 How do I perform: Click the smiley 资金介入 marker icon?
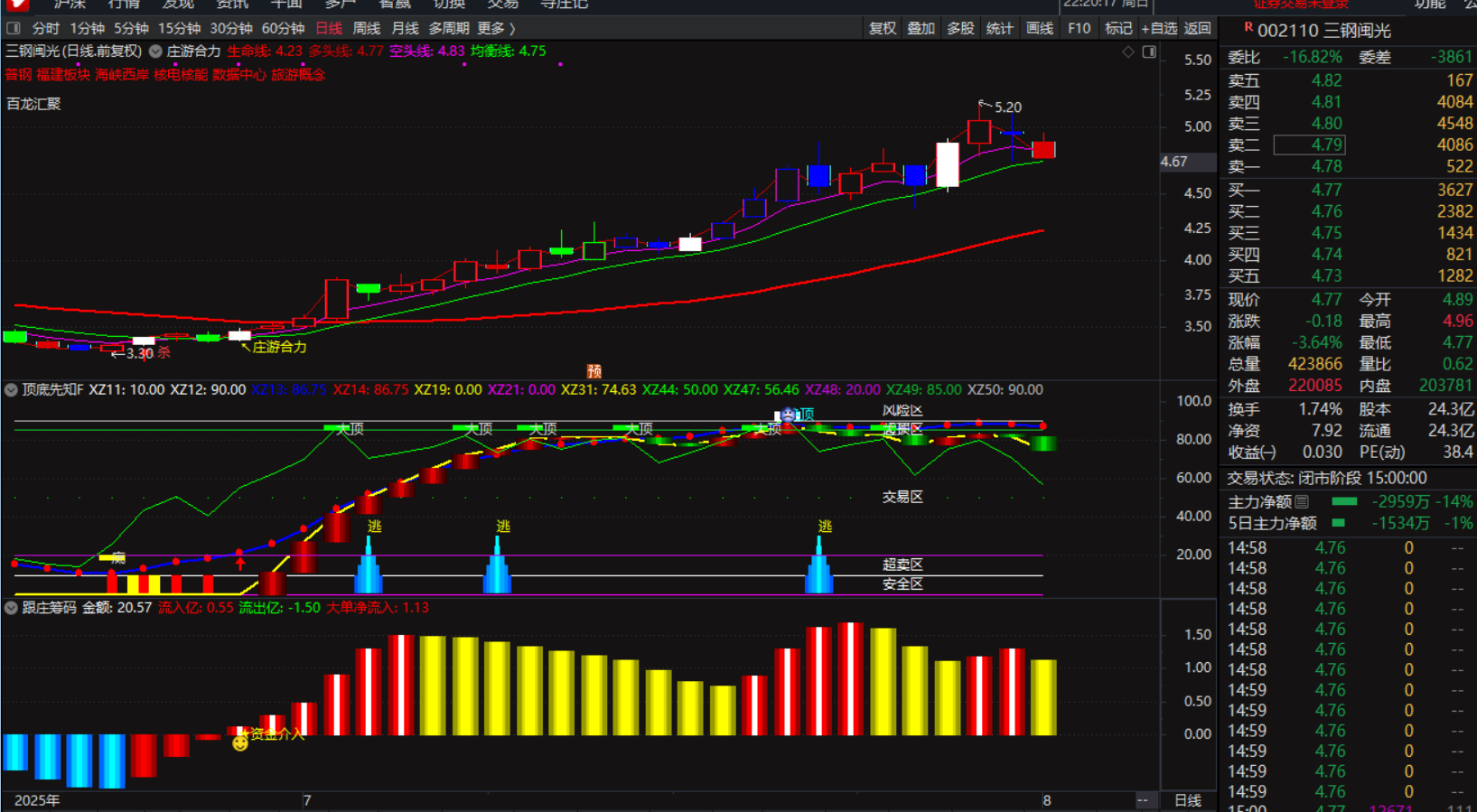(x=239, y=743)
